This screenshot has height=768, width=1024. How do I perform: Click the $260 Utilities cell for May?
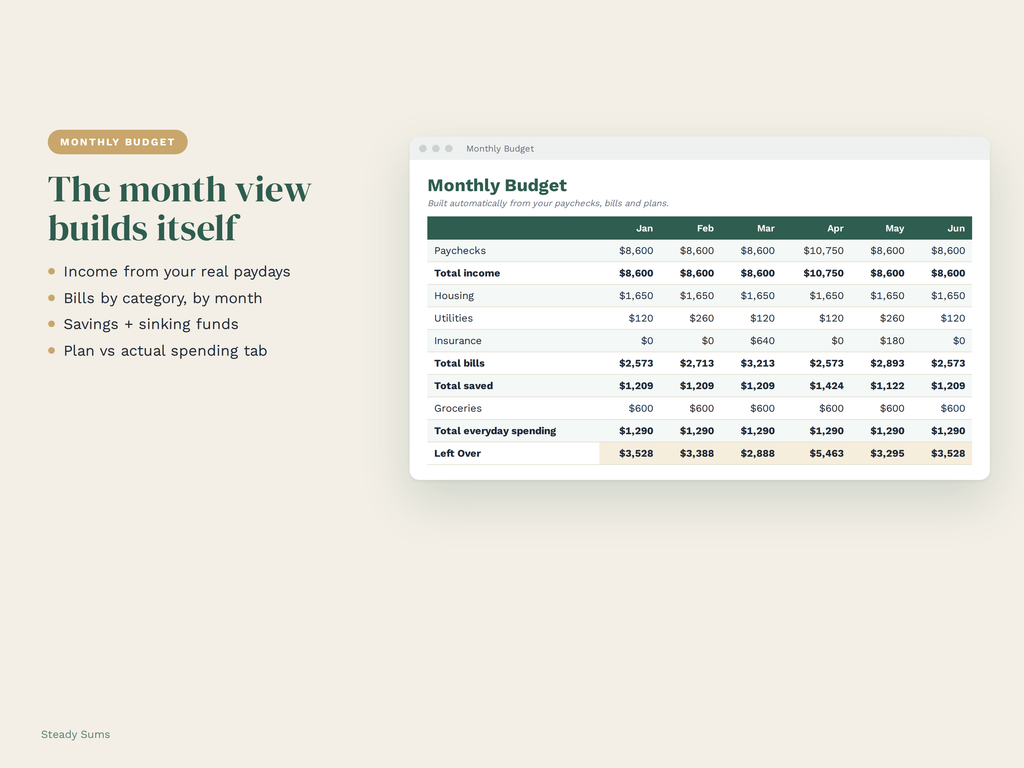pos(892,318)
